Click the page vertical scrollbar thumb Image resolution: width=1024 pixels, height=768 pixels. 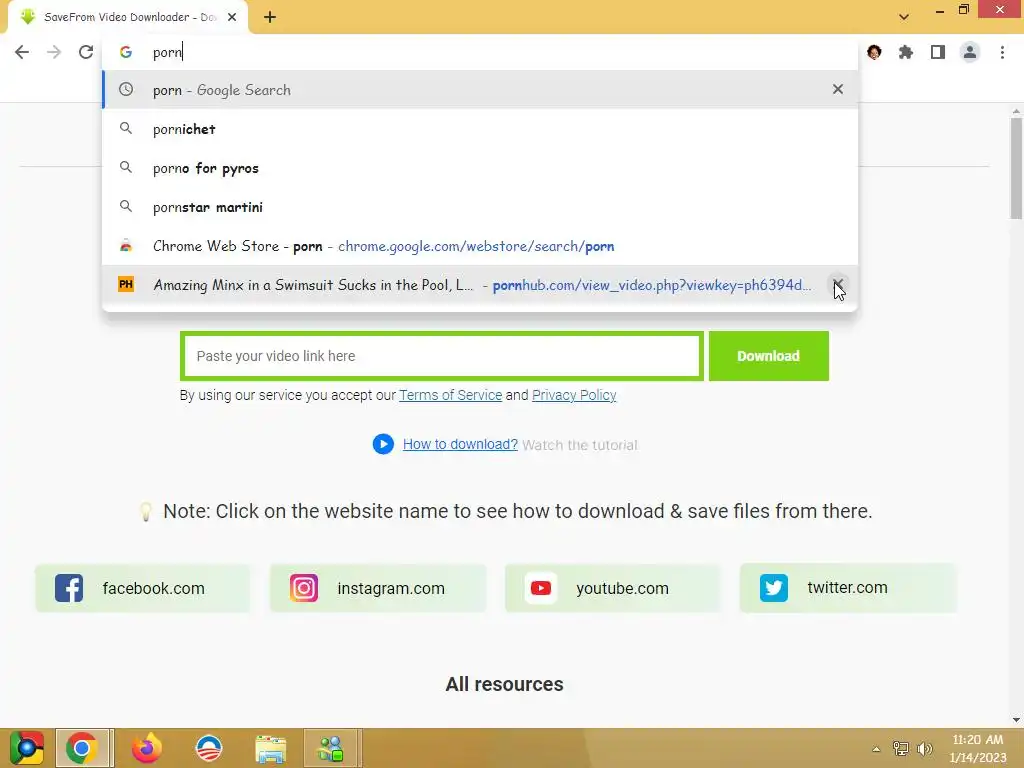coord(1016,168)
